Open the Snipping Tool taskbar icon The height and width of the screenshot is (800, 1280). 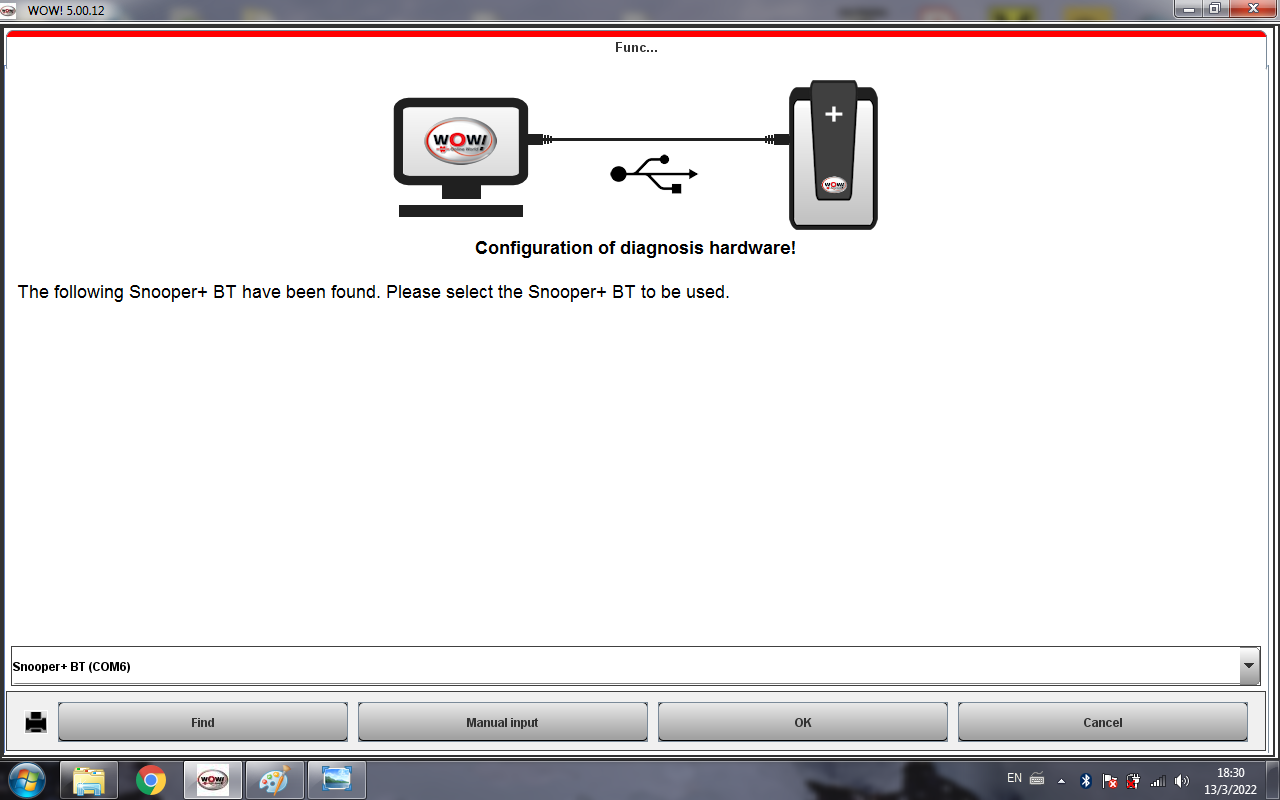(336, 780)
